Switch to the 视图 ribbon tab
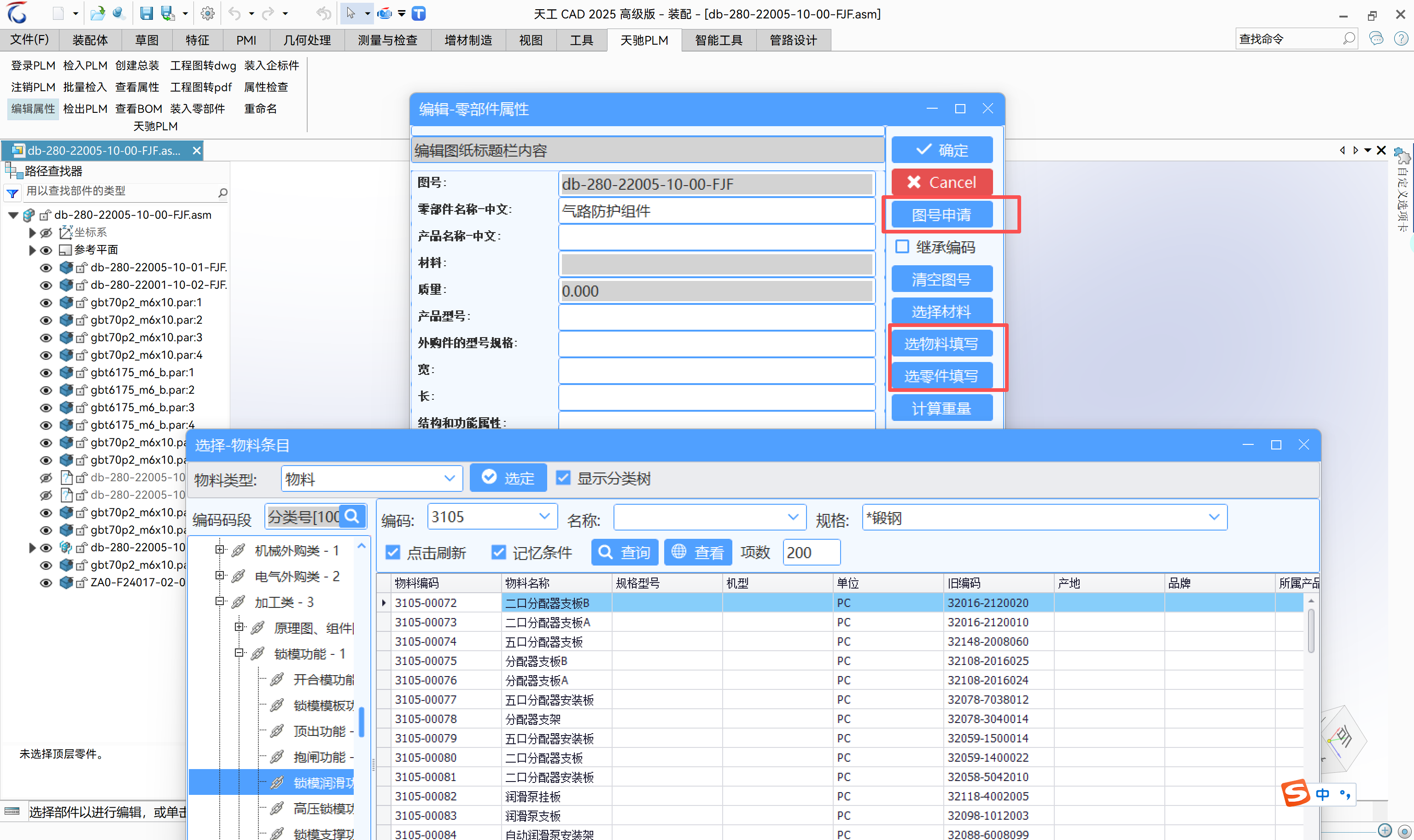 point(531,40)
